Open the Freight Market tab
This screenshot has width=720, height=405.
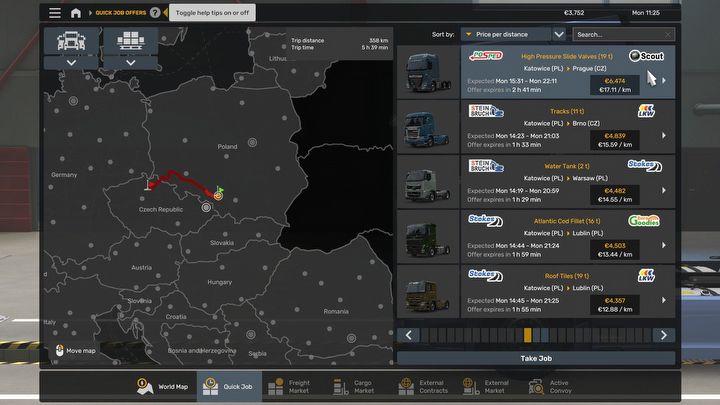(289, 387)
